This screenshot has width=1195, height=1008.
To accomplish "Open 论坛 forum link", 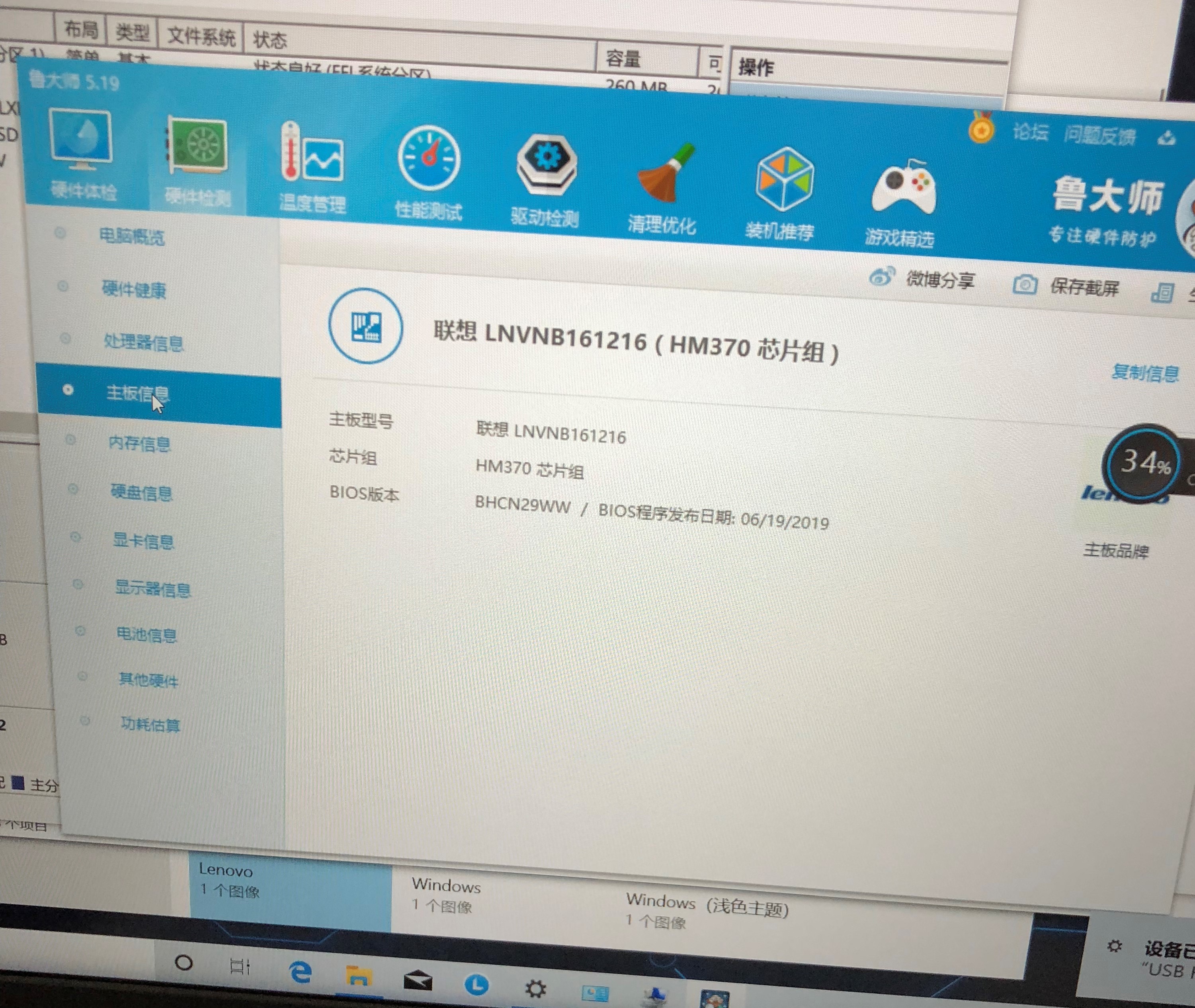I will pyautogui.click(x=1031, y=133).
